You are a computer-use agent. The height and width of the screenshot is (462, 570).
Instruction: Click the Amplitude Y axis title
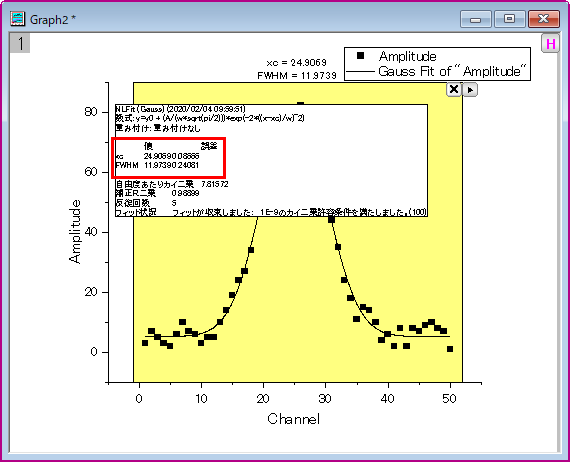pyautogui.click(x=75, y=231)
